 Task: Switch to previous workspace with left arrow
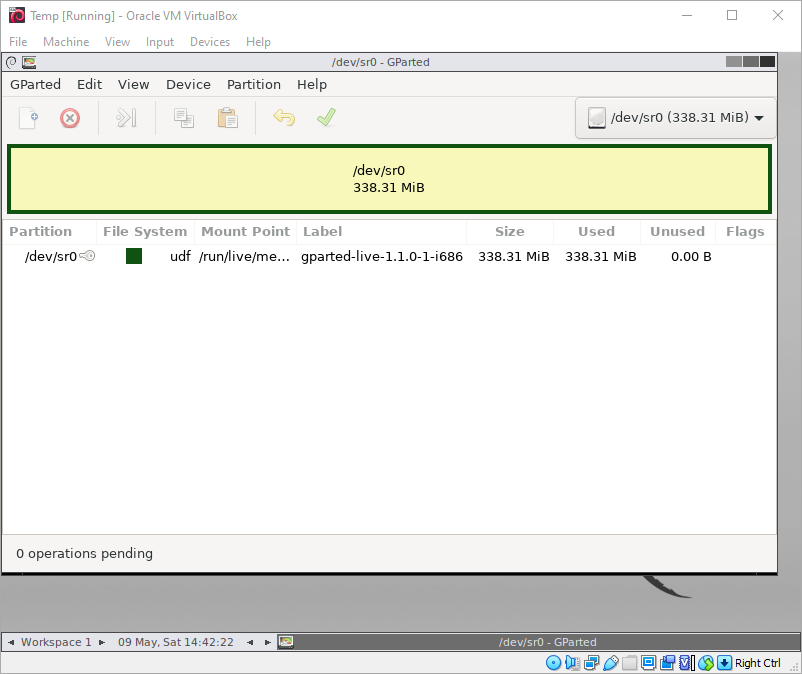11,642
